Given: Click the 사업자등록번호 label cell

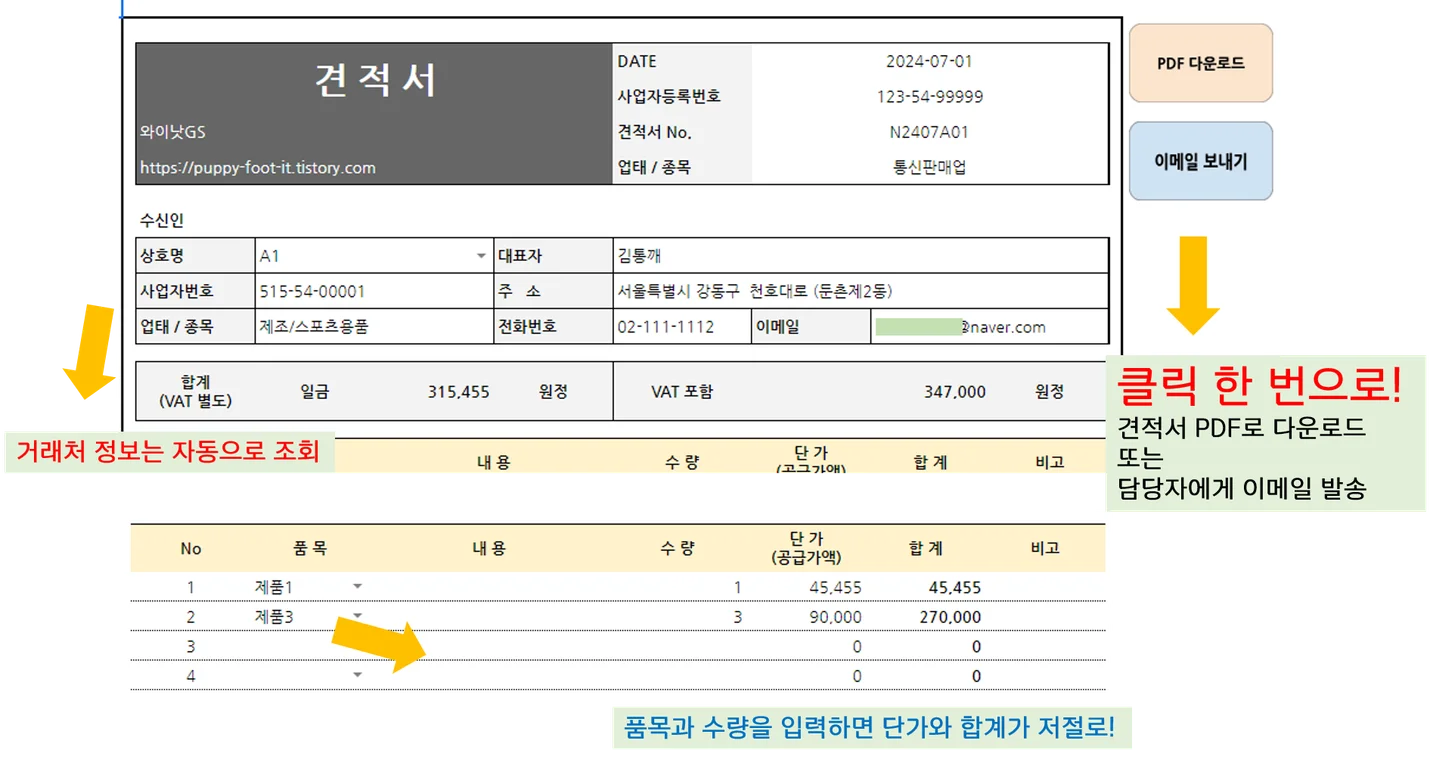Looking at the screenshot, I should (x=682, y=97).
